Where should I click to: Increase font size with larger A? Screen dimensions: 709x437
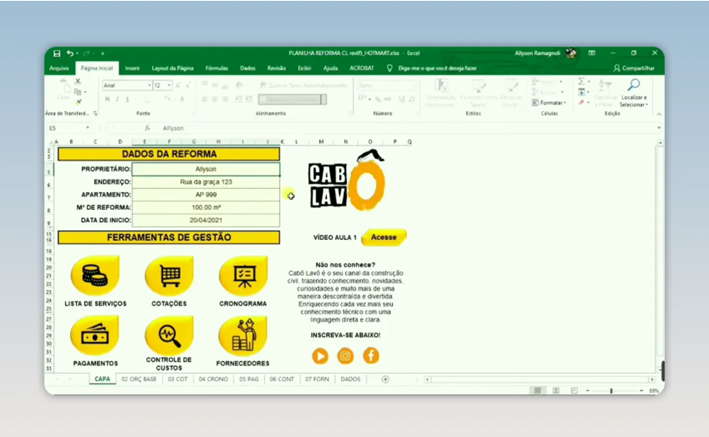178,86
